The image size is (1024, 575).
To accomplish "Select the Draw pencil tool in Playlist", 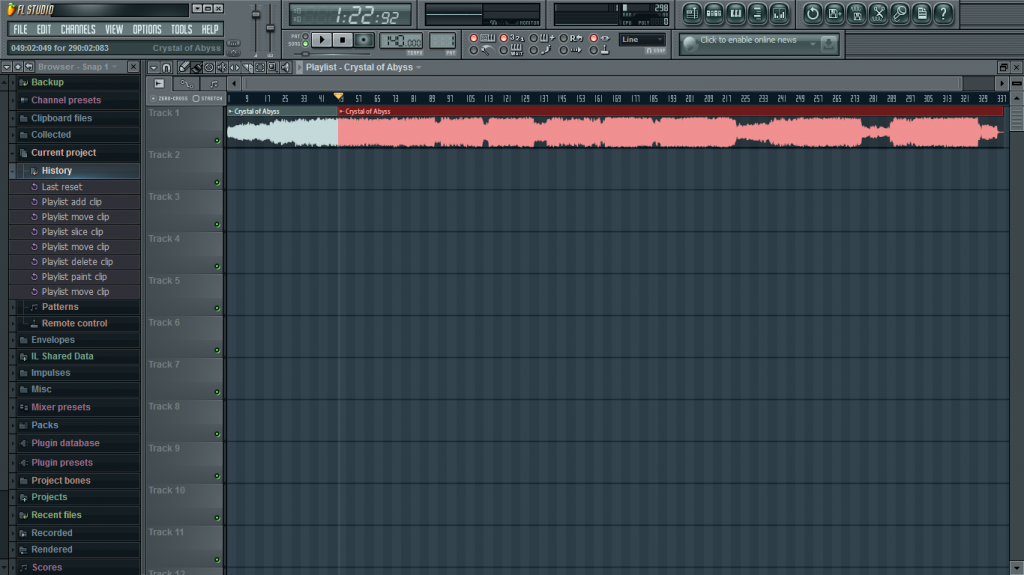I will click(184, 67).
